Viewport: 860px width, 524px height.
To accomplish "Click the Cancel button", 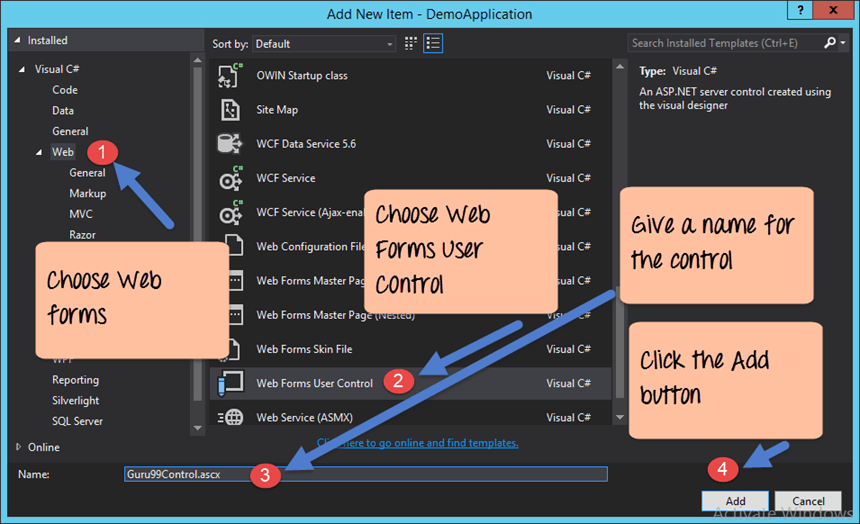I will click(x=808, y=501).
